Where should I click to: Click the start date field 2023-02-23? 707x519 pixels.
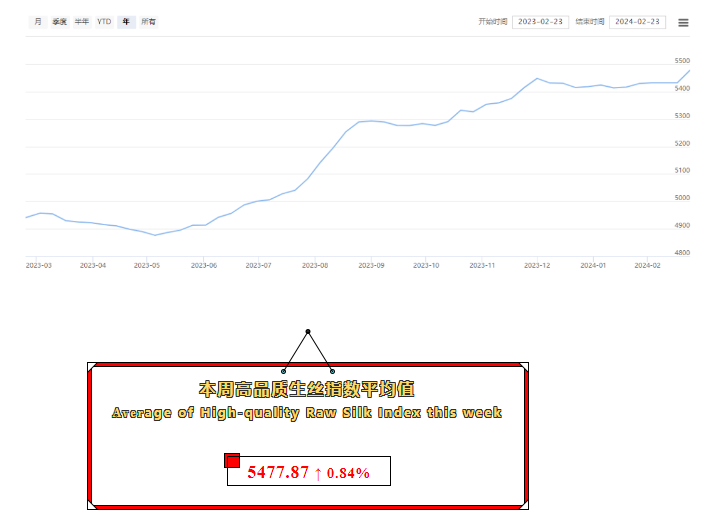(540, 21)
